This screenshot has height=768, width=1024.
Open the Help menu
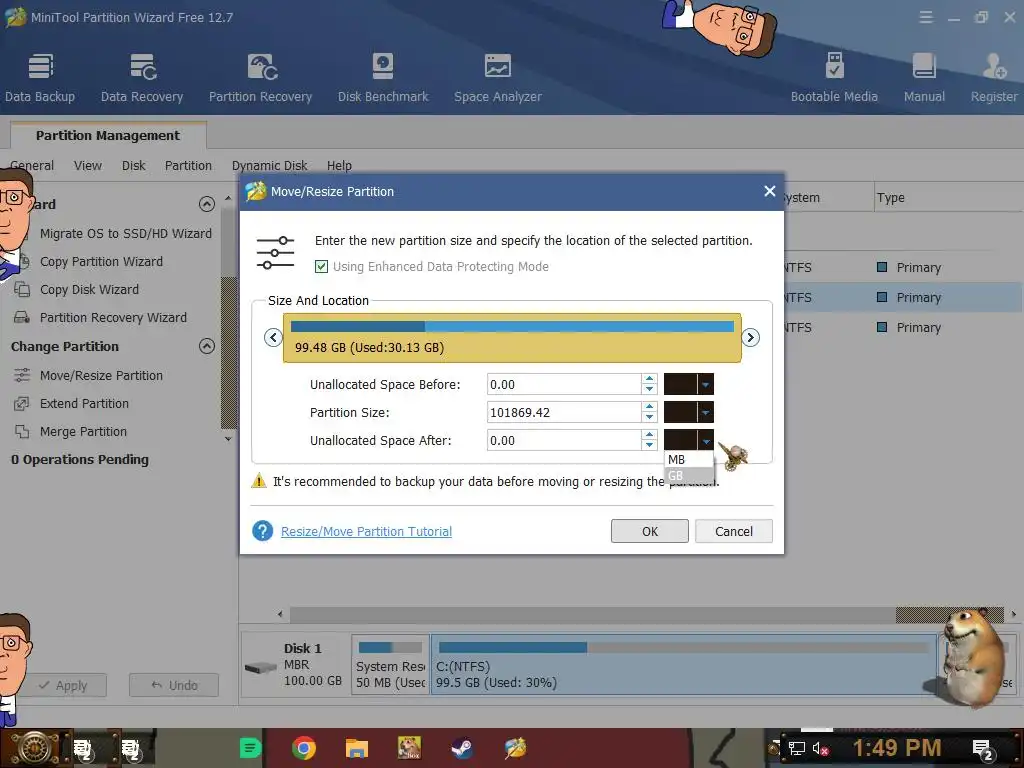(339, 165)
